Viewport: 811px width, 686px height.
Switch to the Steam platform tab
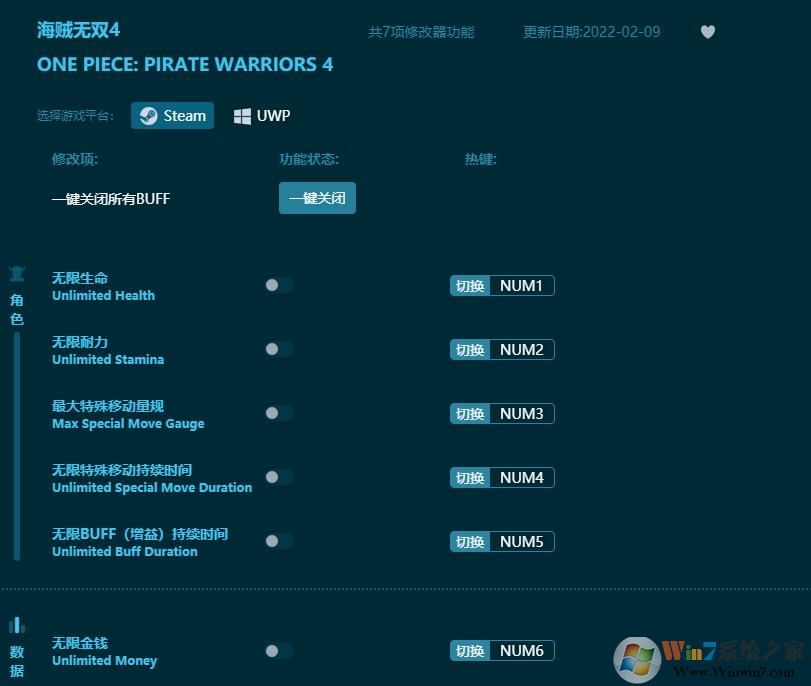pos(172,115)
